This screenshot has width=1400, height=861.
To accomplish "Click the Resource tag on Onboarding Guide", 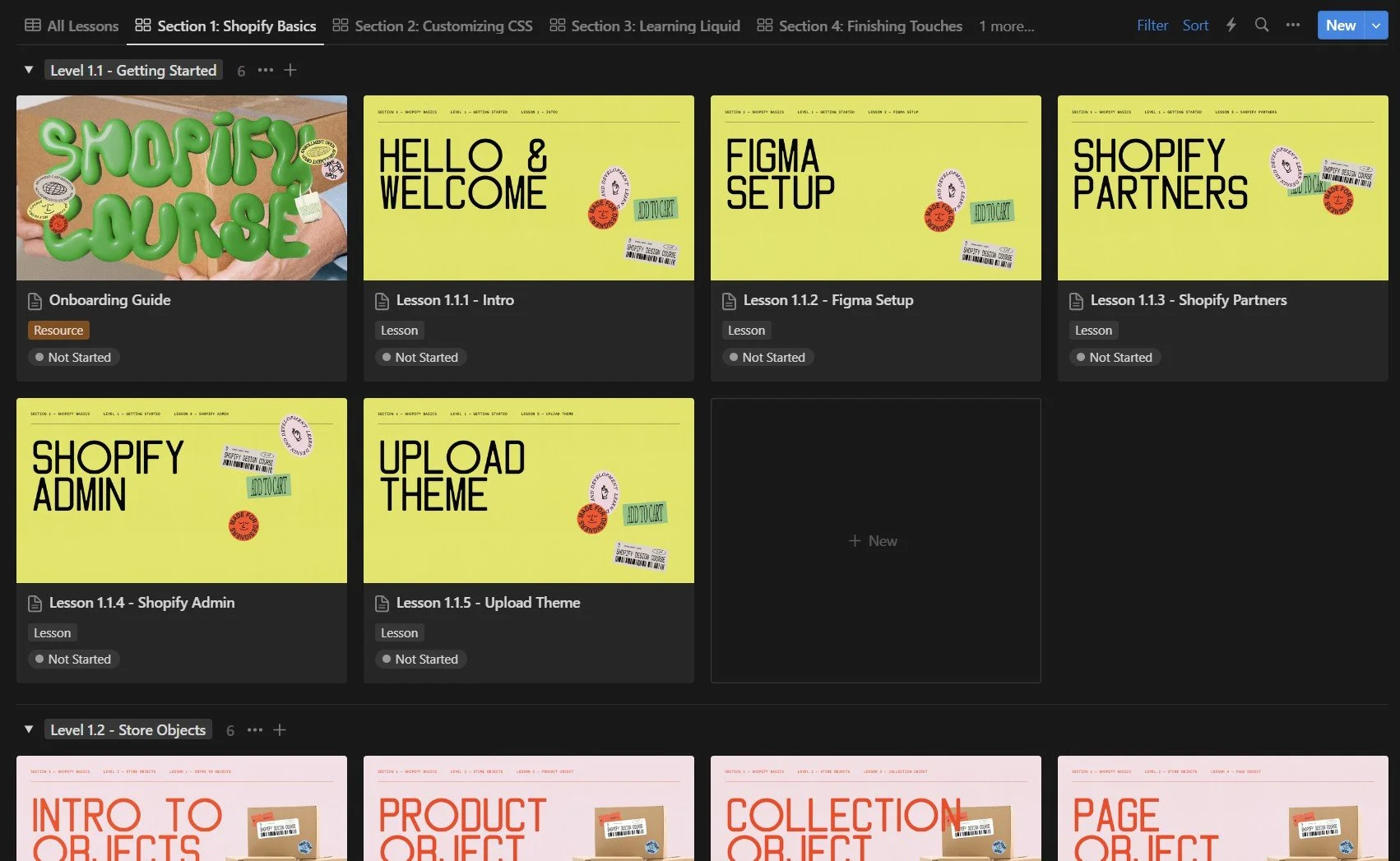I will 58,331.
